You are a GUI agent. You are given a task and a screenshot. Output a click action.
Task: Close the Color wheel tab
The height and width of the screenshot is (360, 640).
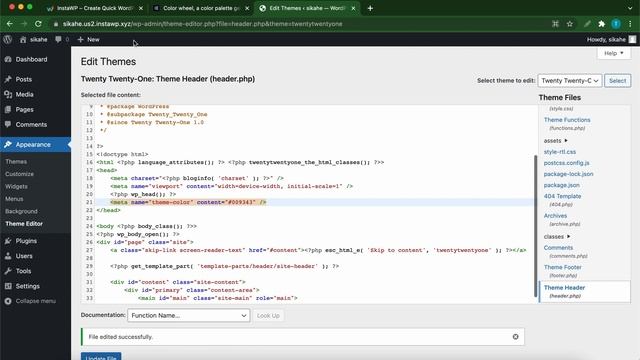pos(247,8)
